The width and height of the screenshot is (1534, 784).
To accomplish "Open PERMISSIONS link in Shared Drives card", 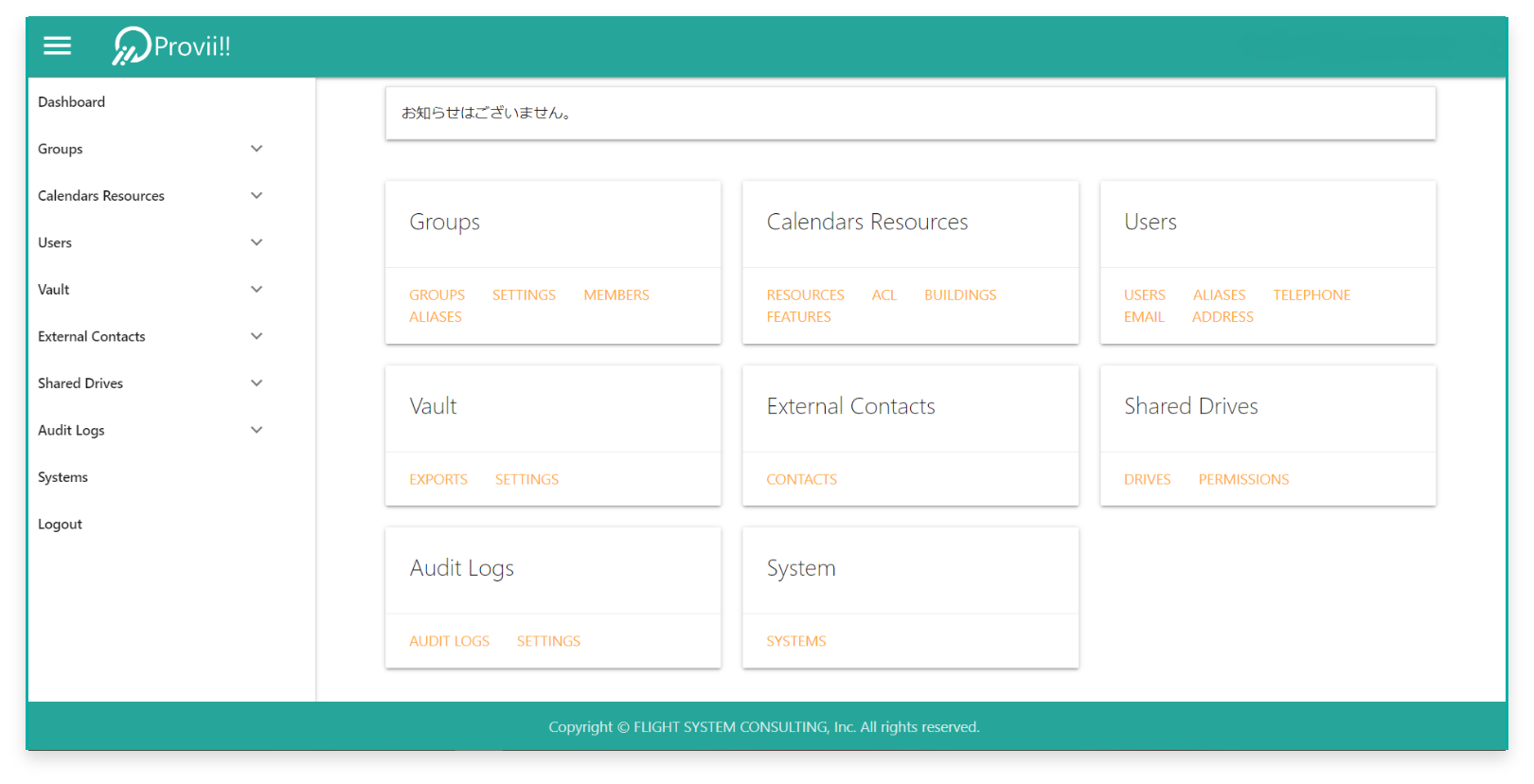I will (1243, 480).
